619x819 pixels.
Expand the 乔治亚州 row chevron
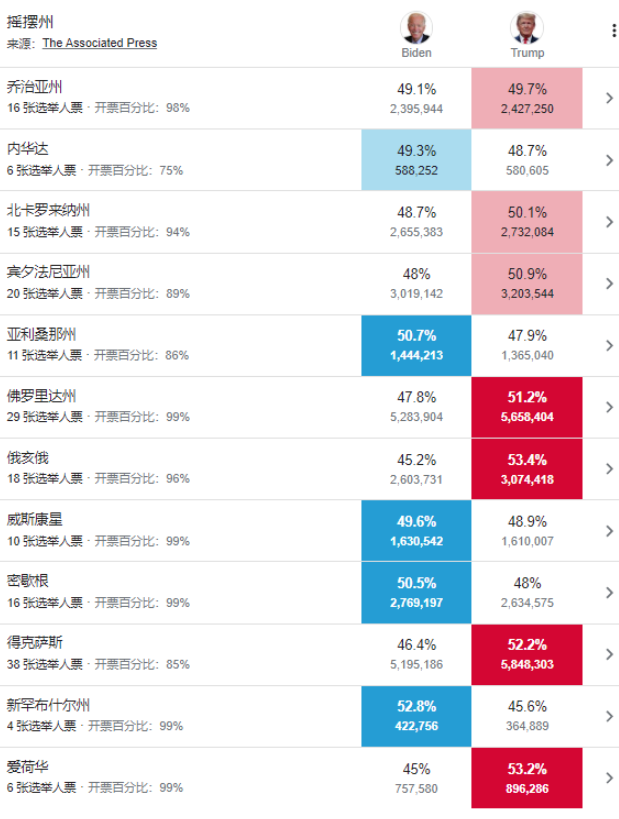609,98
